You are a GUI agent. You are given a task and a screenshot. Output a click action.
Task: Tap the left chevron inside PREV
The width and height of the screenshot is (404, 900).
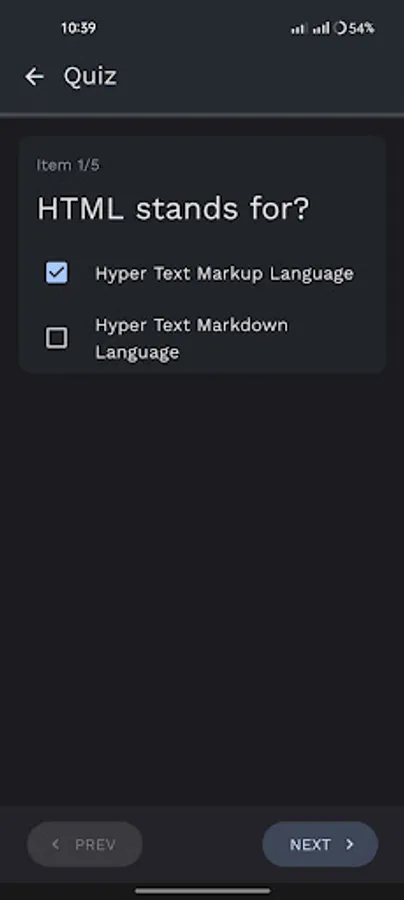point(56,844)
